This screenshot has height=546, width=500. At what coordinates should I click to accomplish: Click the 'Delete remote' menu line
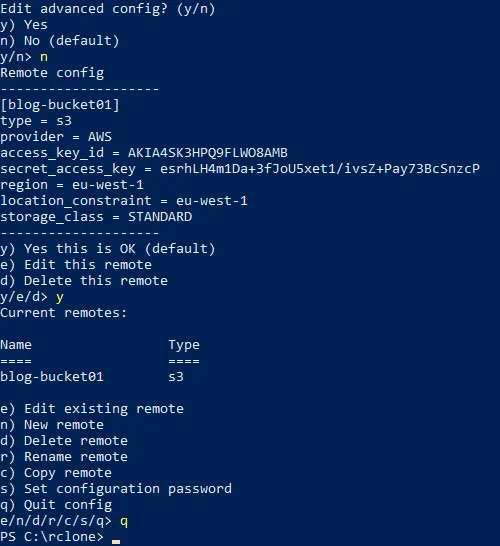pos(64,441)
